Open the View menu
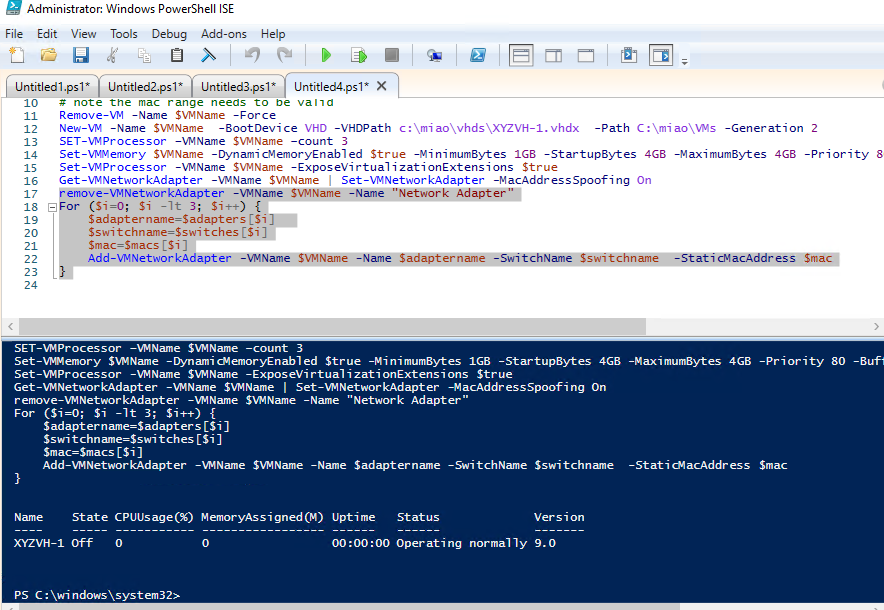 83,34
